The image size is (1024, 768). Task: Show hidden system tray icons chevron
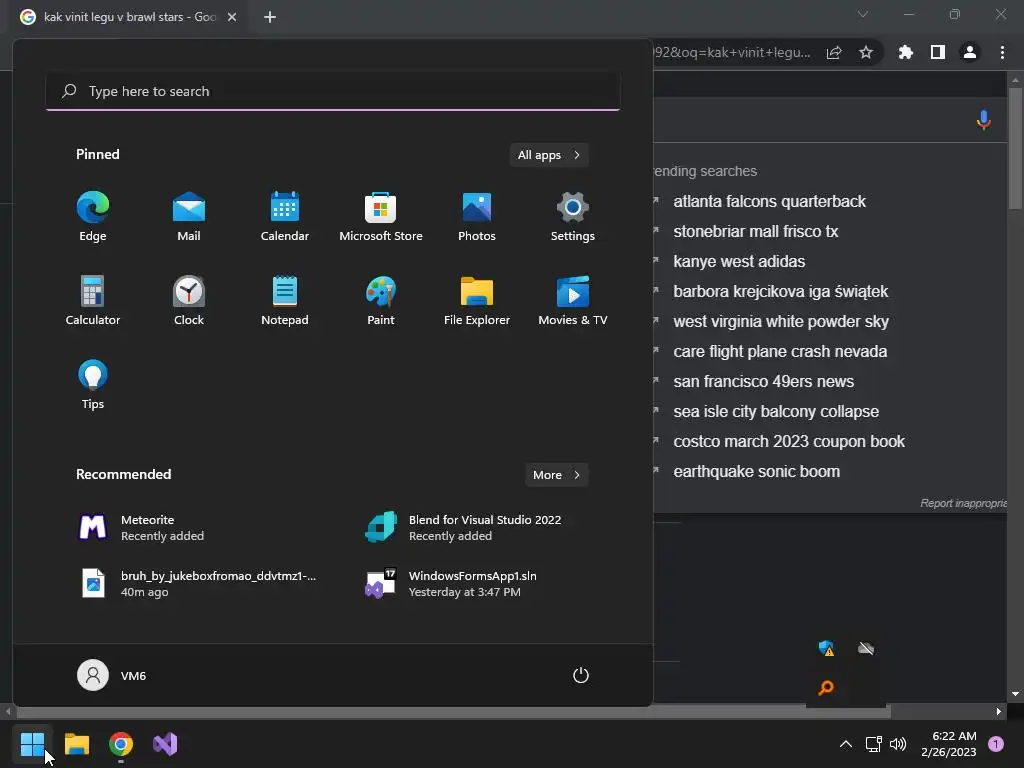pos(846,744)
